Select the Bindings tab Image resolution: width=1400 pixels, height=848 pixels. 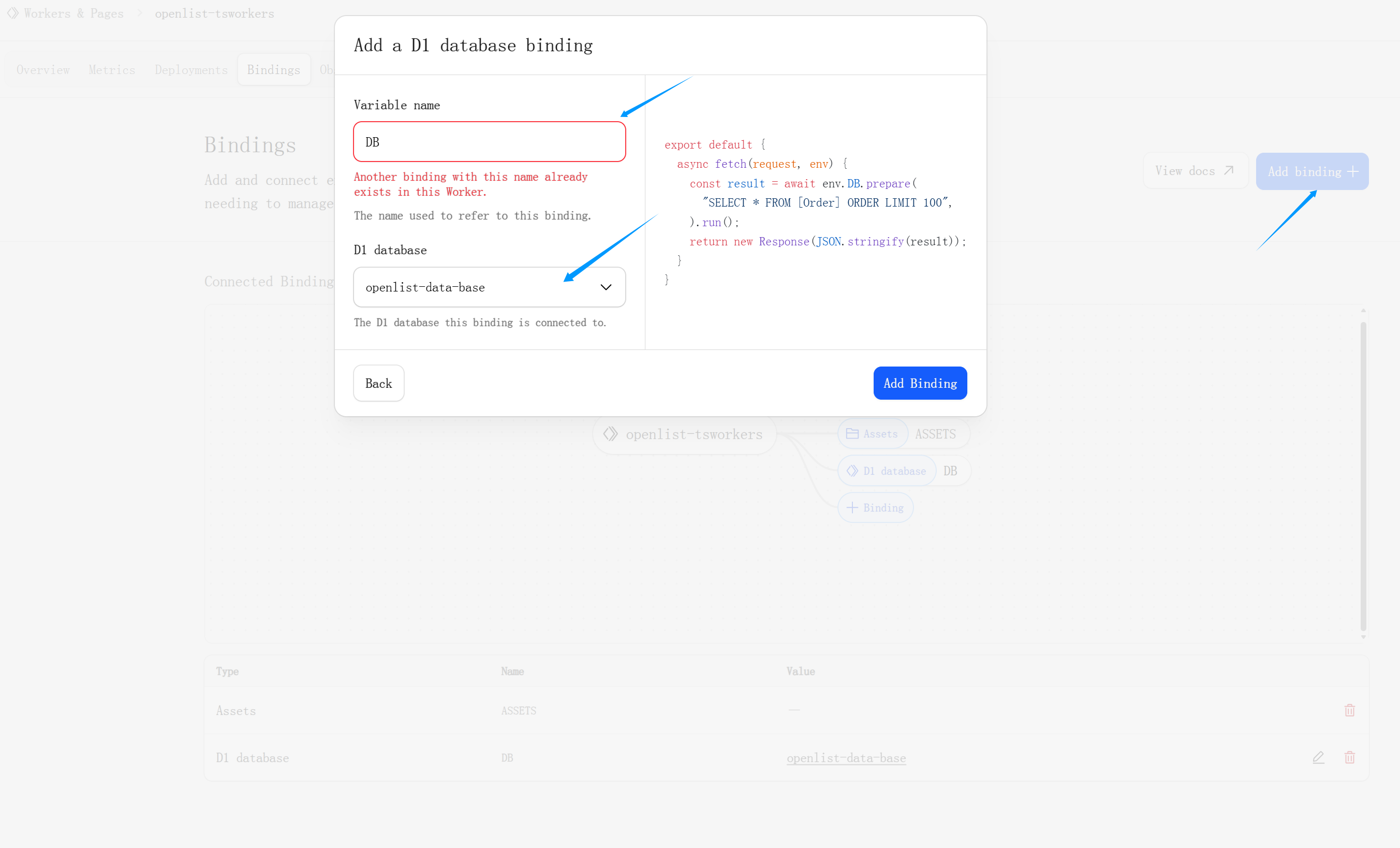[x=274, y=70]
